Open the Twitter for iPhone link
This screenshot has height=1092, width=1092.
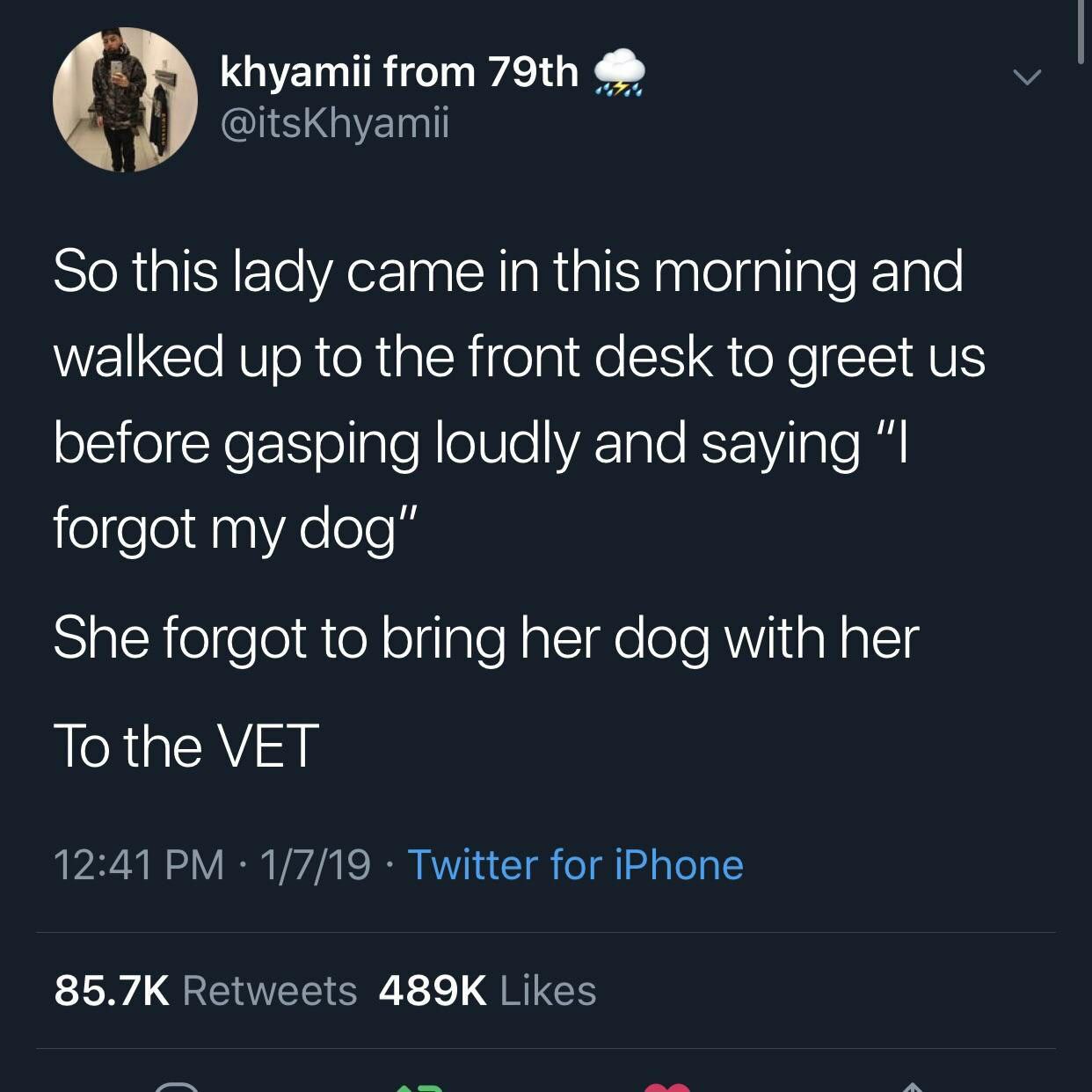coord(576,864)
